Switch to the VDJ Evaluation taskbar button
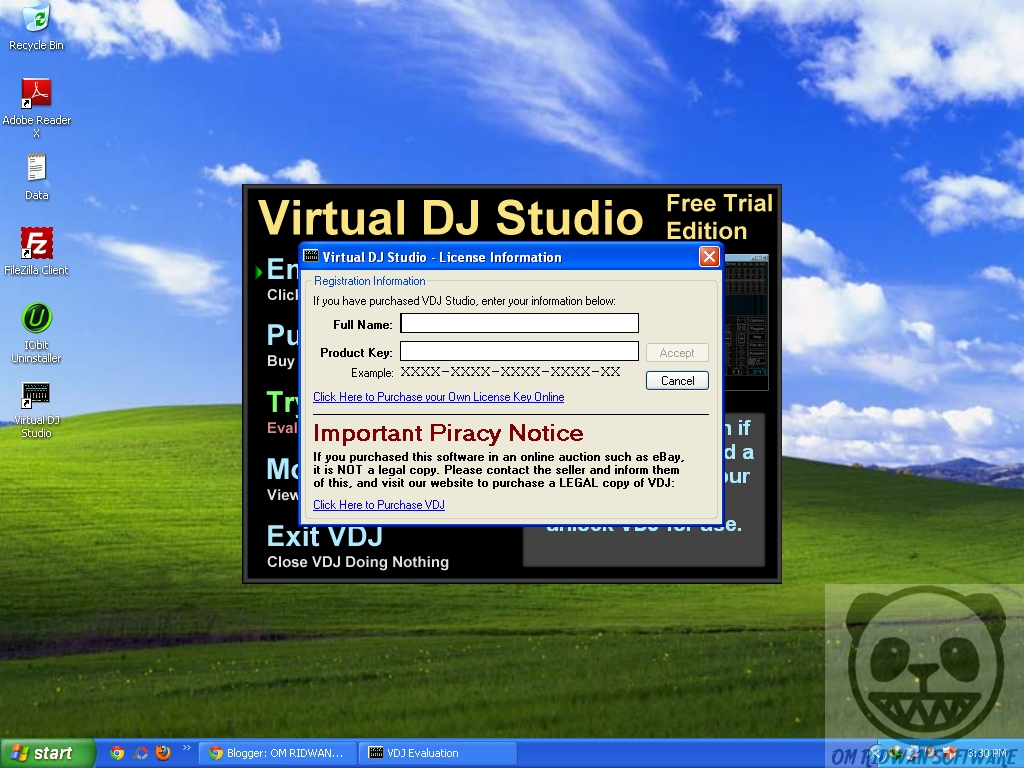The width and height of the screenshot is (1024, 768). (438, 753)
